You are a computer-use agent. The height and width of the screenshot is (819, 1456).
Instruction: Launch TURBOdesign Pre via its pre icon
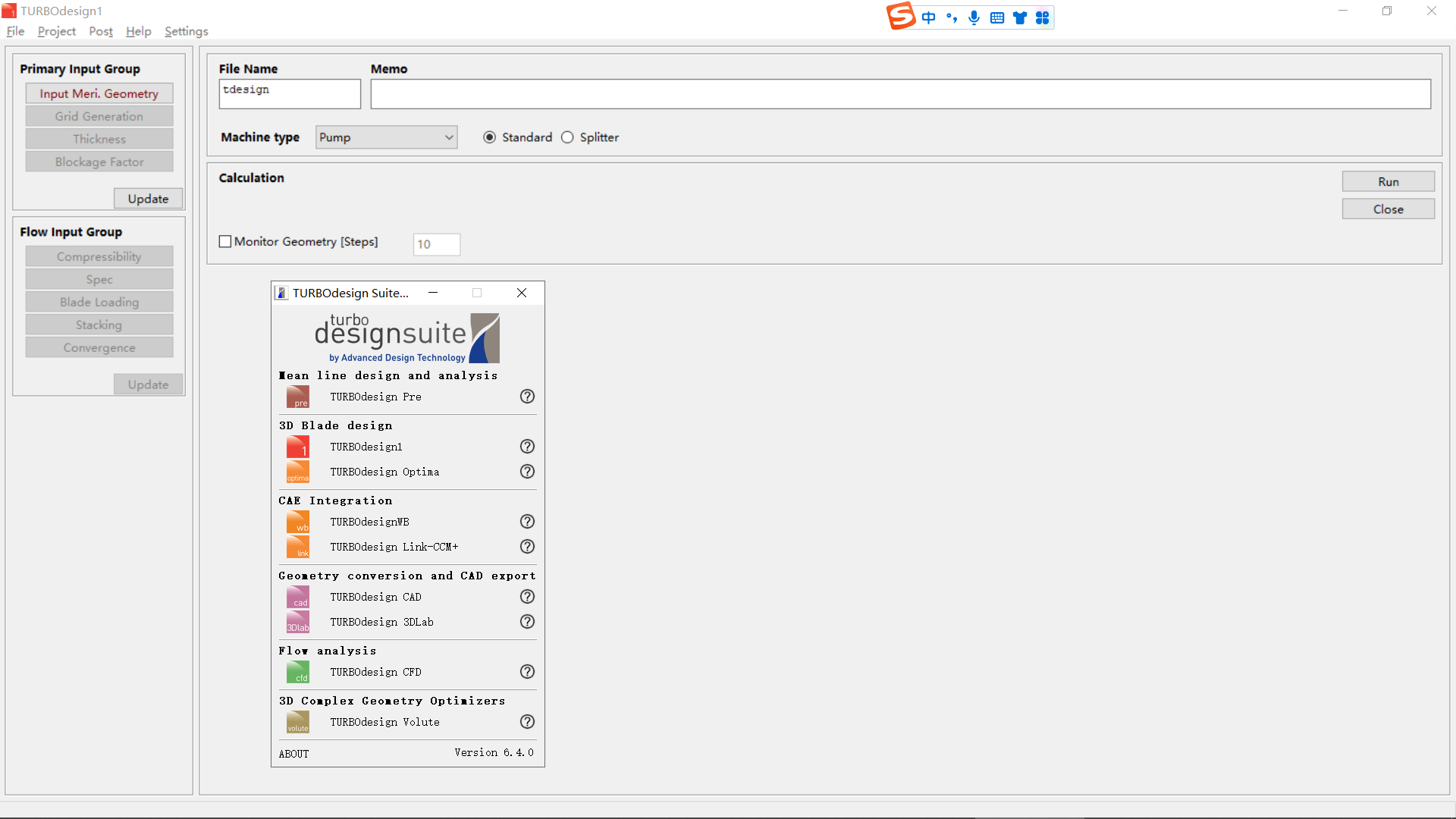coord(298,397)
